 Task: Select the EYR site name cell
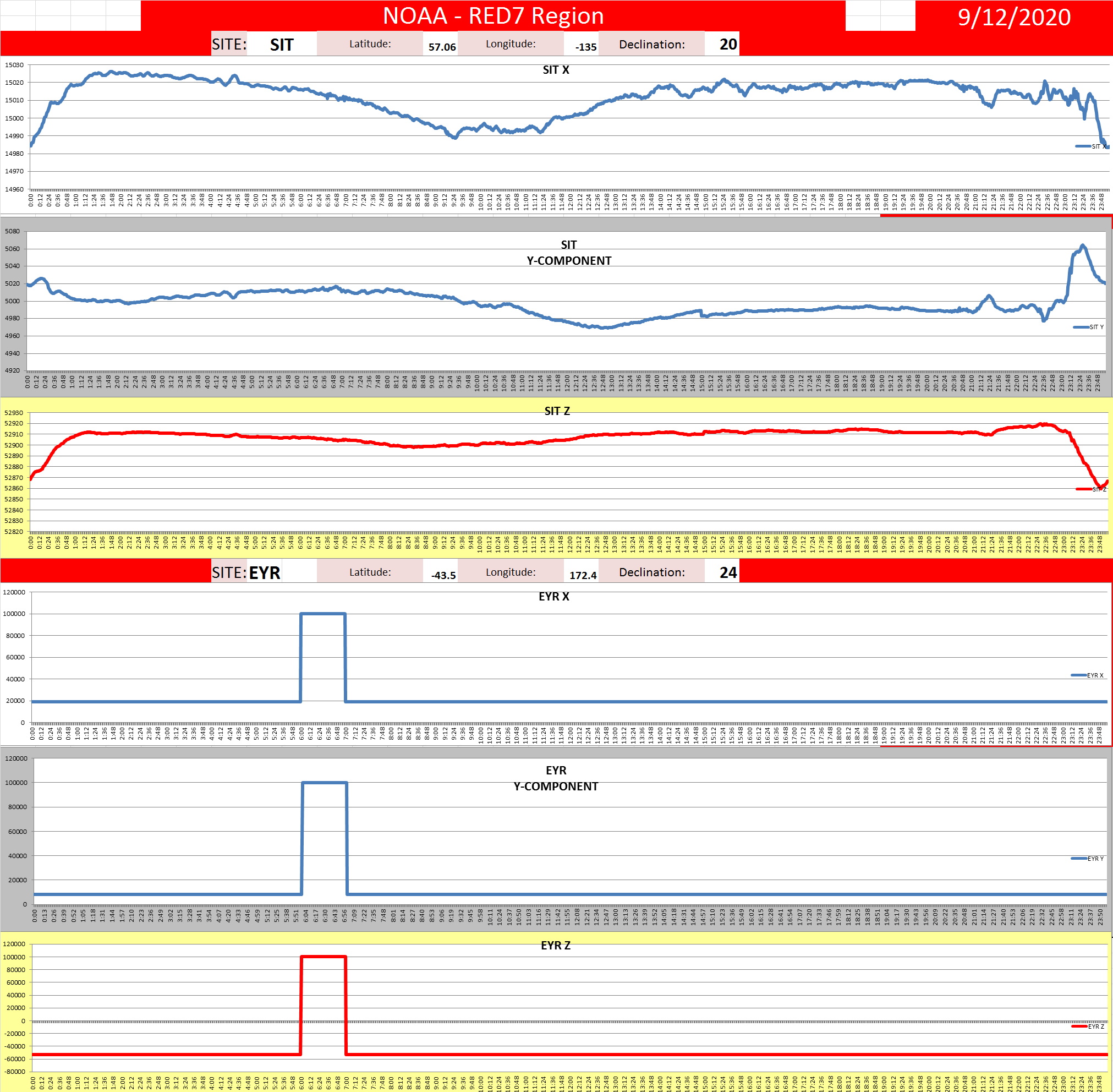tap(265, 572)
